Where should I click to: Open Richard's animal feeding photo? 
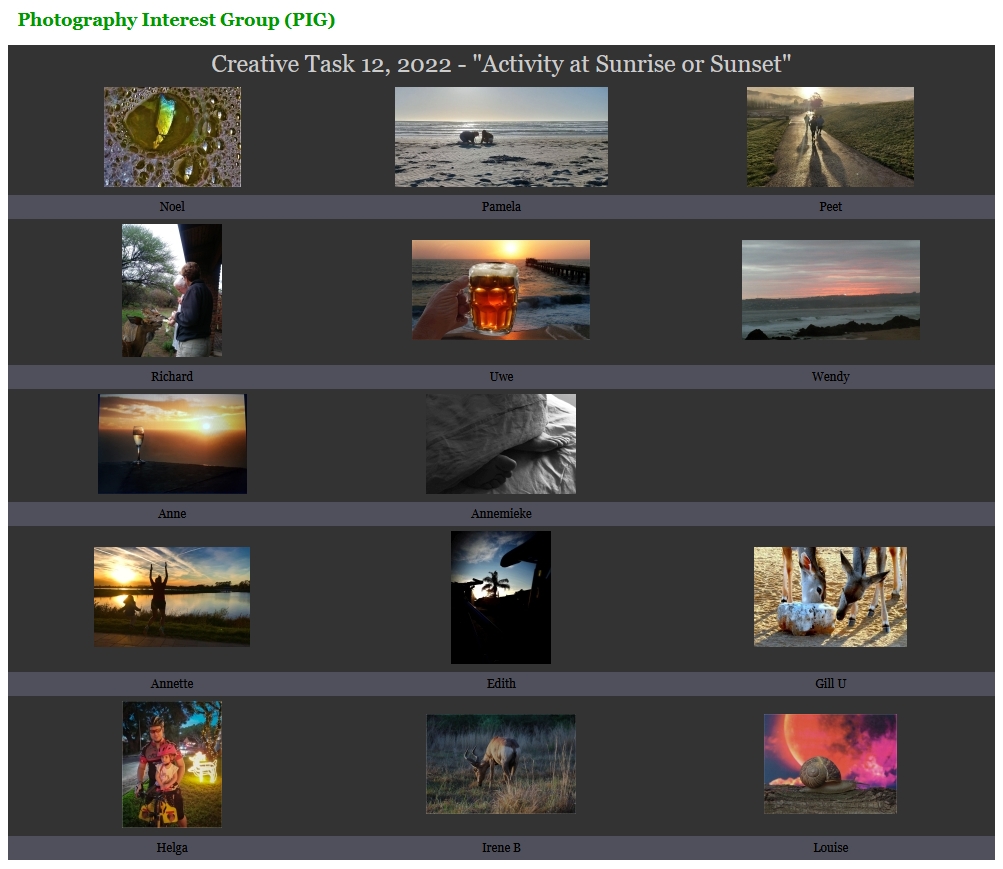172,290
